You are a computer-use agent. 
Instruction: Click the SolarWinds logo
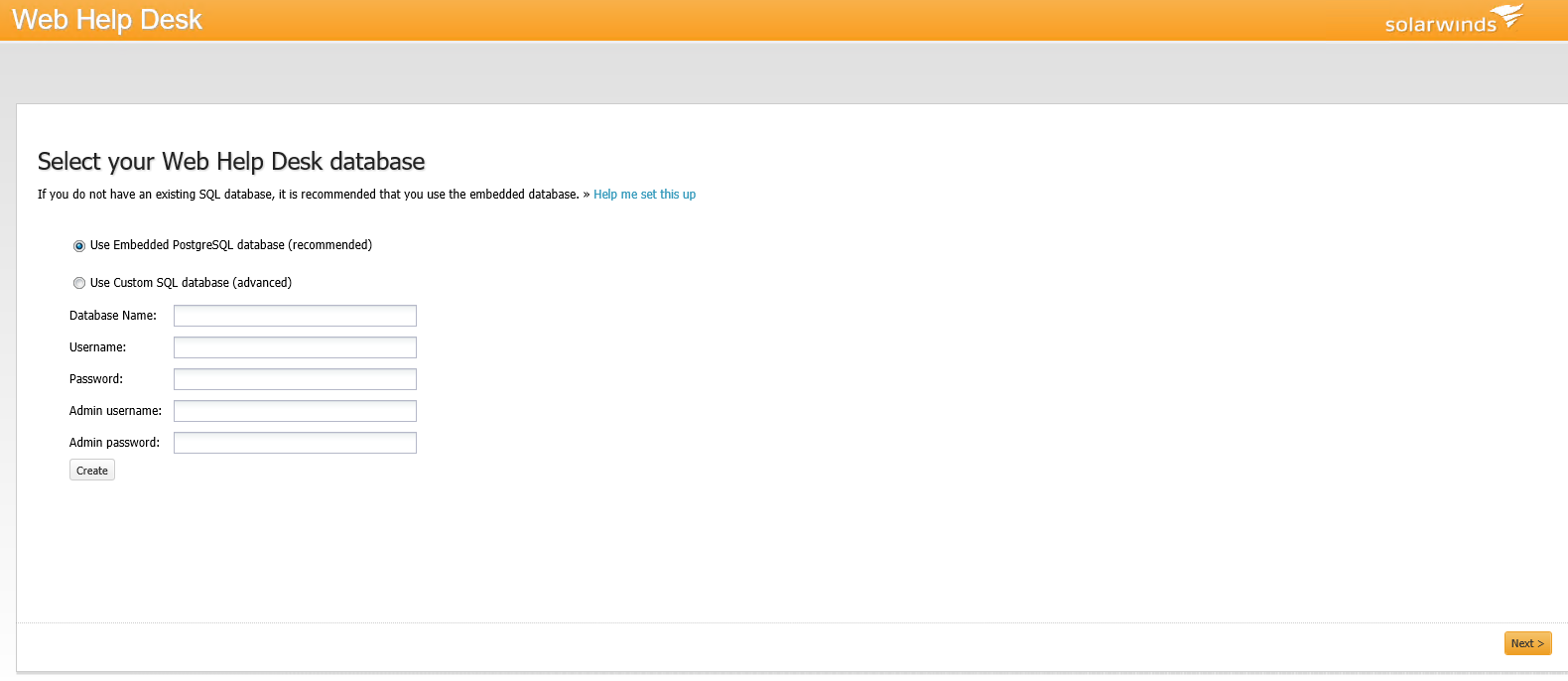[1454, 20]
